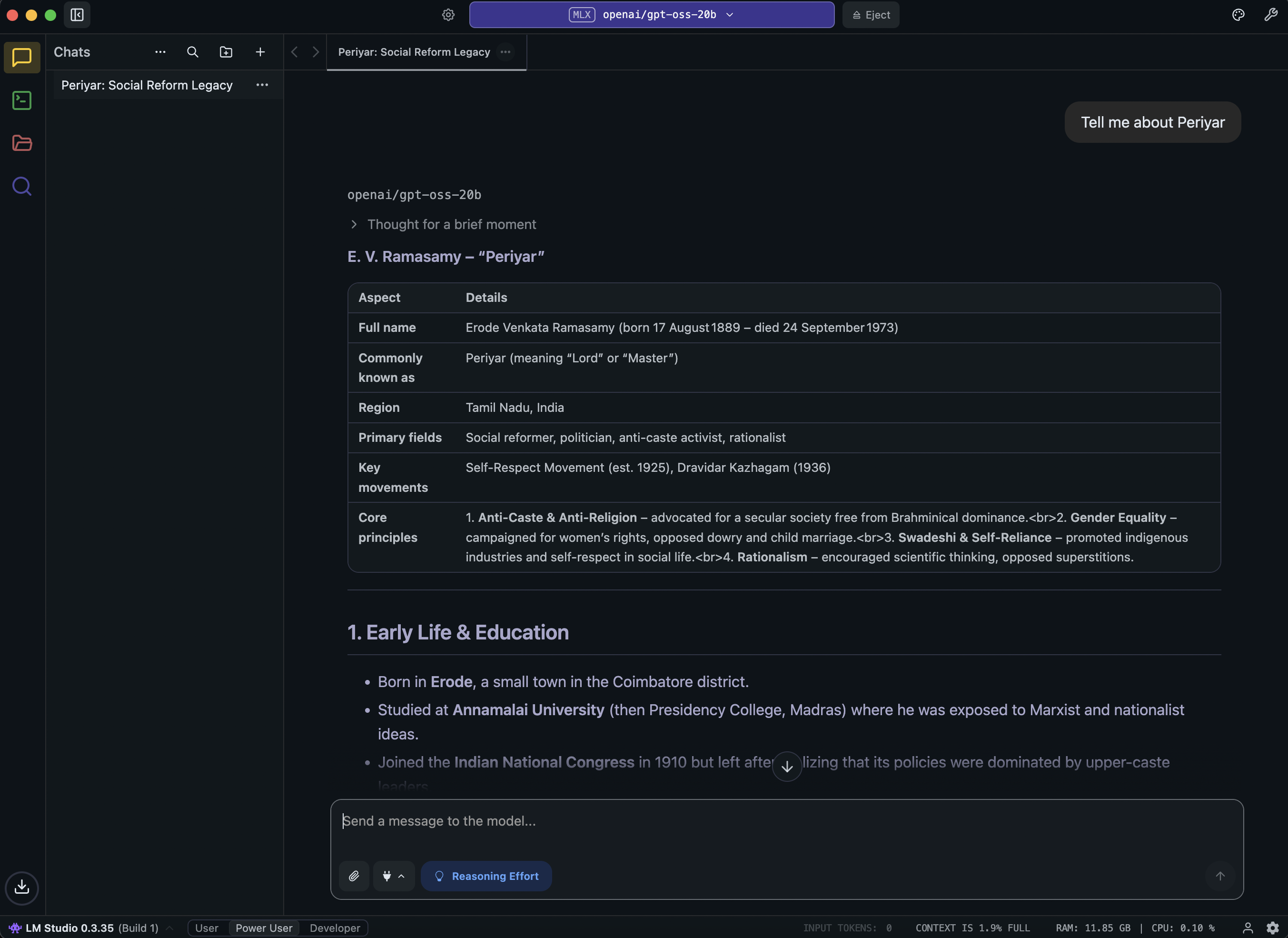Open the My Models folder icon

21,143
